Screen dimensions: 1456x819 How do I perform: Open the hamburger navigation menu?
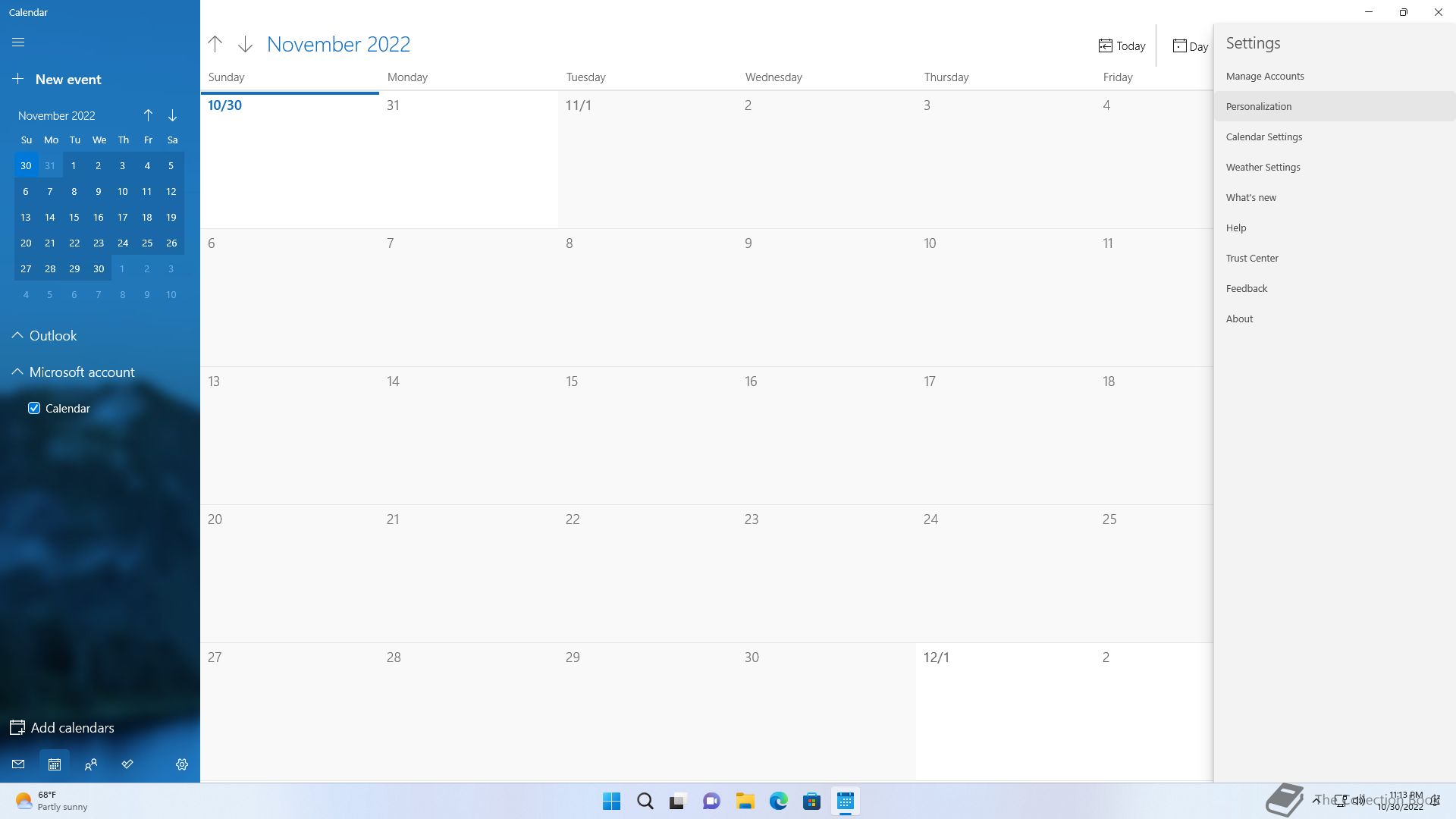[x=18, y=42]
